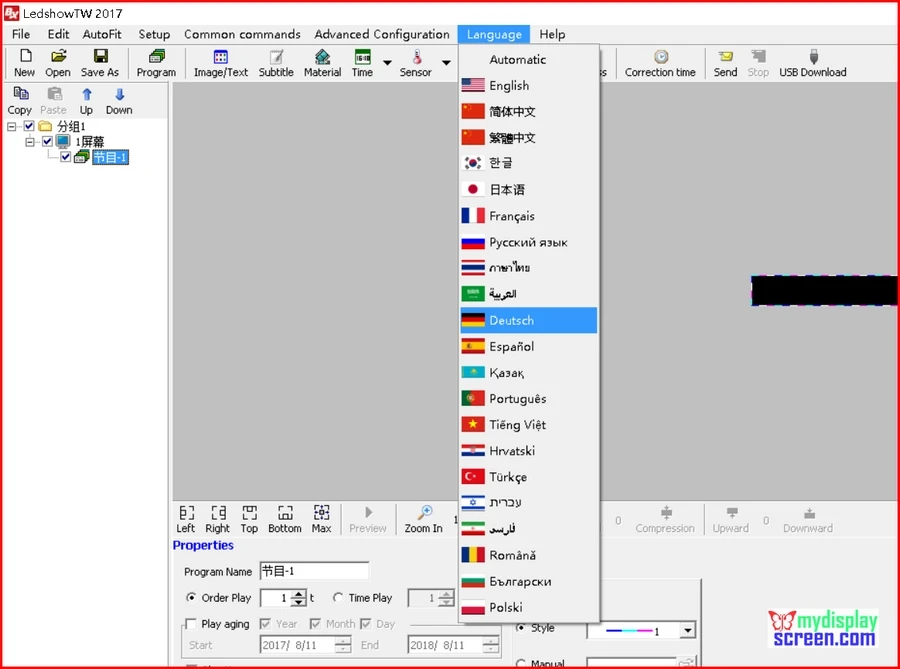Open the Advanced Configuration menu

[382, 34]
